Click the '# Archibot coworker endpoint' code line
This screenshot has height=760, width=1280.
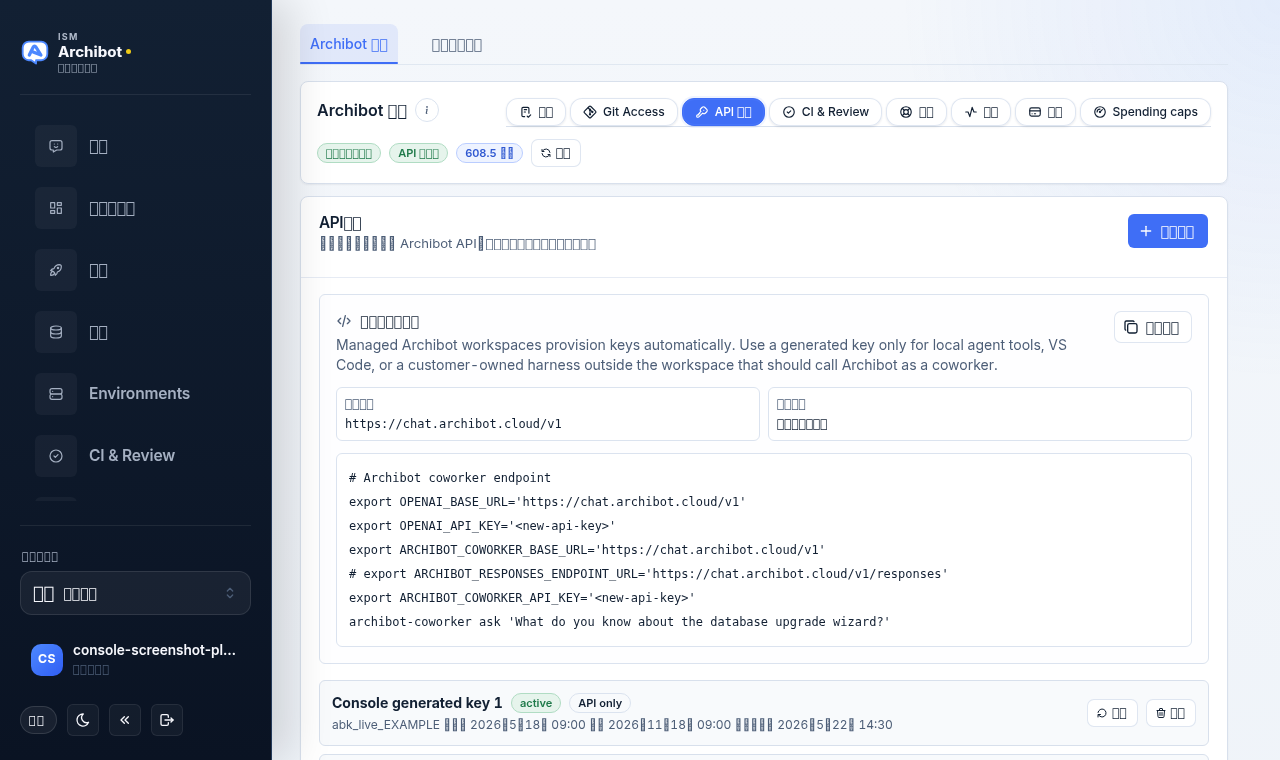click(450, 478)
